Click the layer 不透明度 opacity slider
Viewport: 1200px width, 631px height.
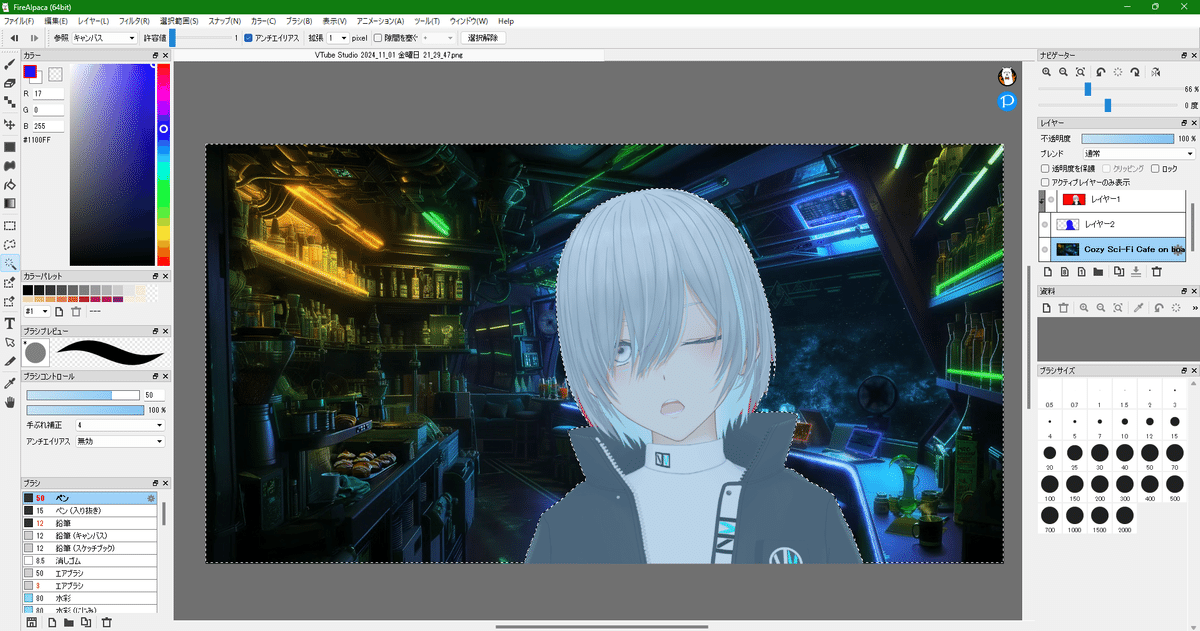coord(1127,138)
